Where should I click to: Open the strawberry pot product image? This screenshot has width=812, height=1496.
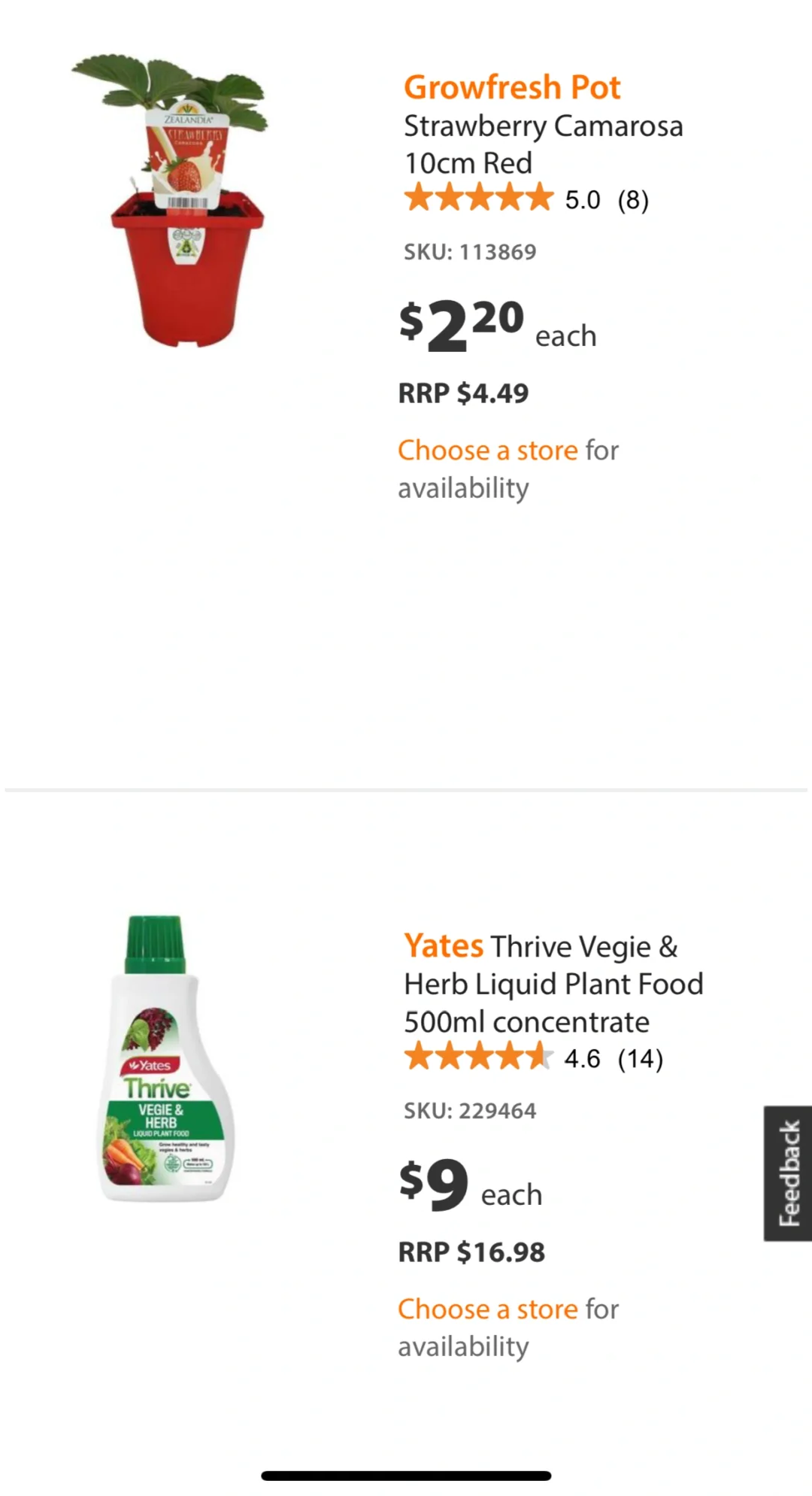click(170, 200)
